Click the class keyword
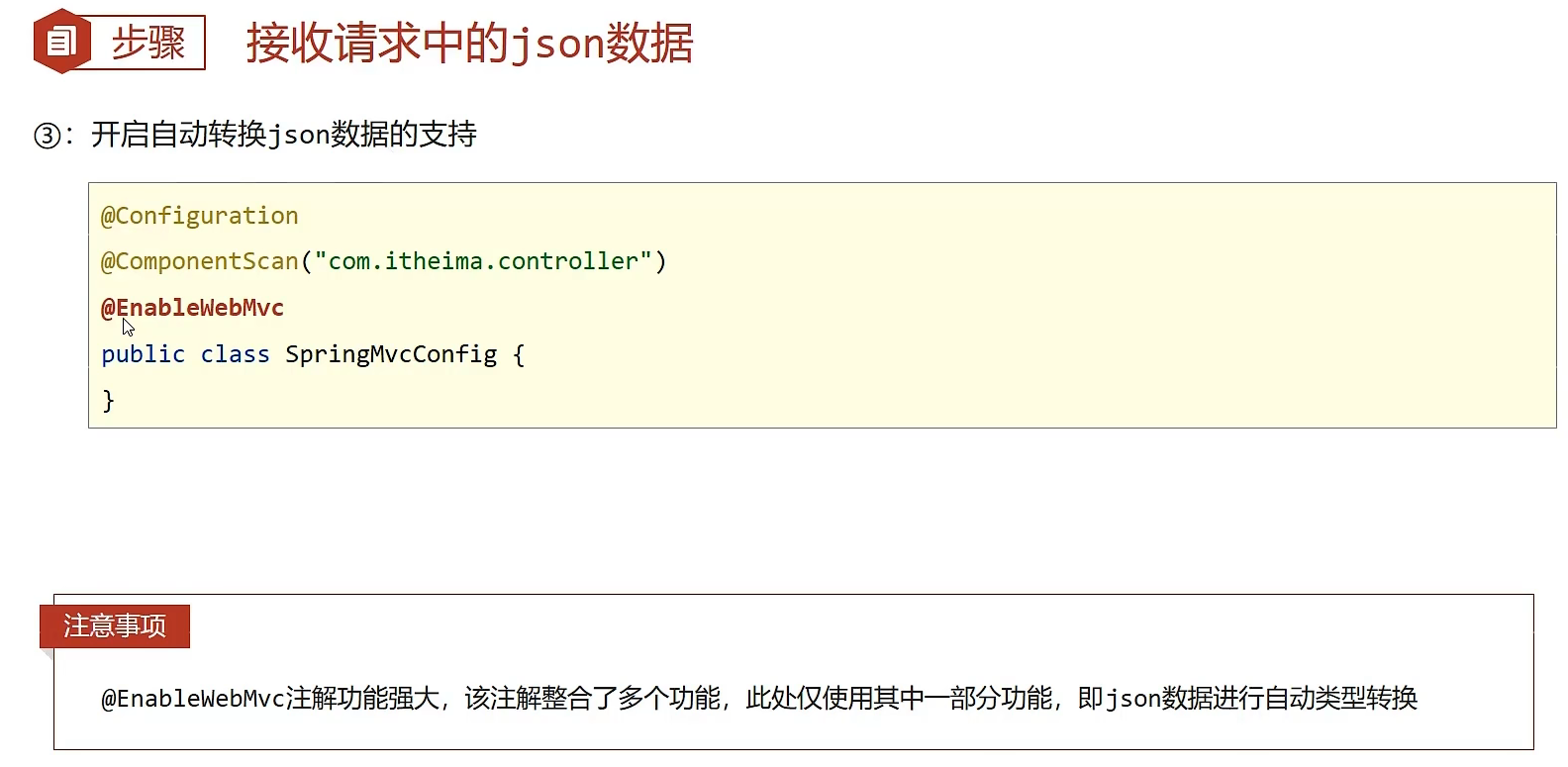Image resolution: width=1568 pixels, height=767 pixels. pyautogui.click(x=235, y=354)
